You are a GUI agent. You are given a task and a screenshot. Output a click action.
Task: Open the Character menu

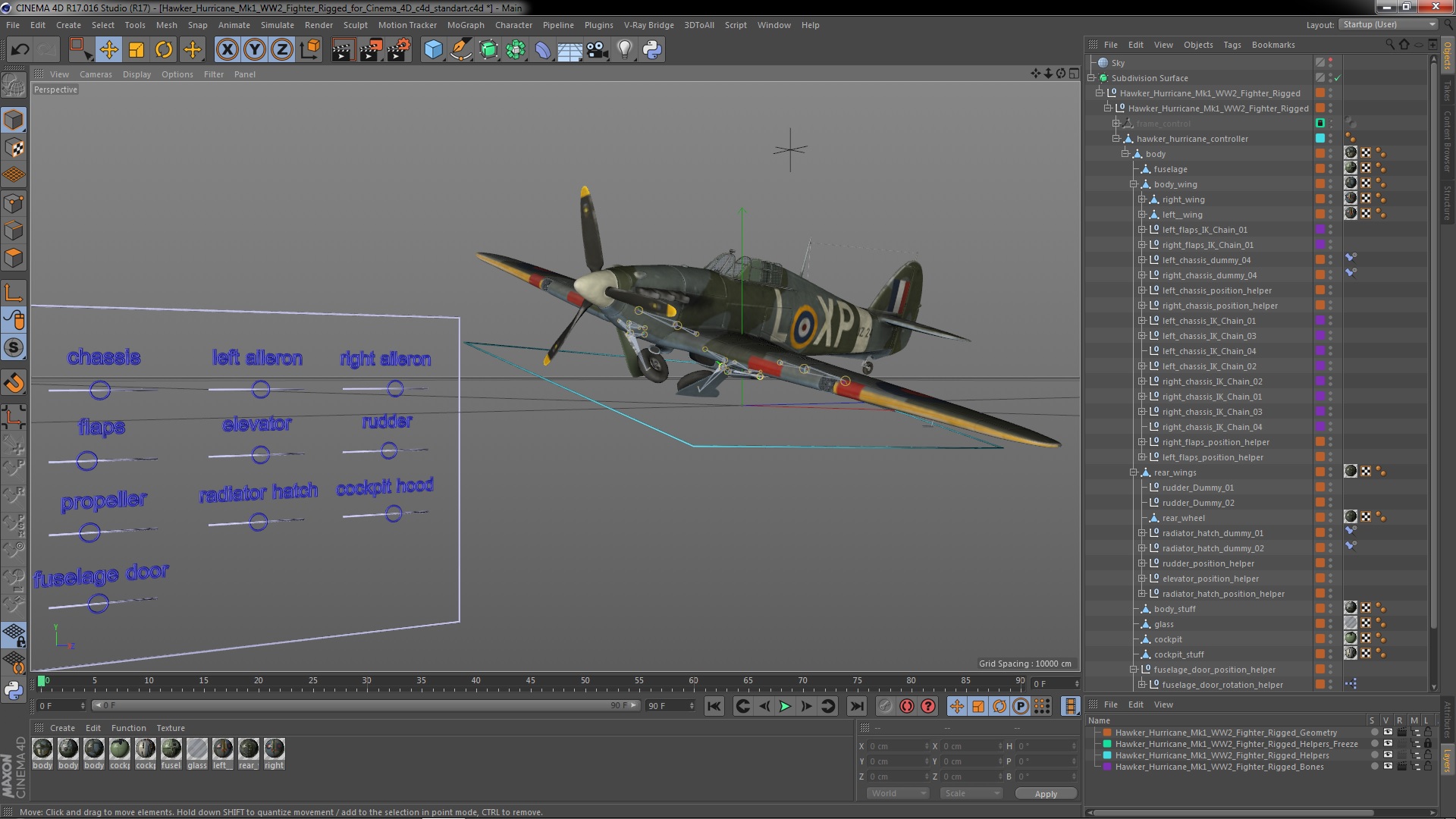coord(513,25)
